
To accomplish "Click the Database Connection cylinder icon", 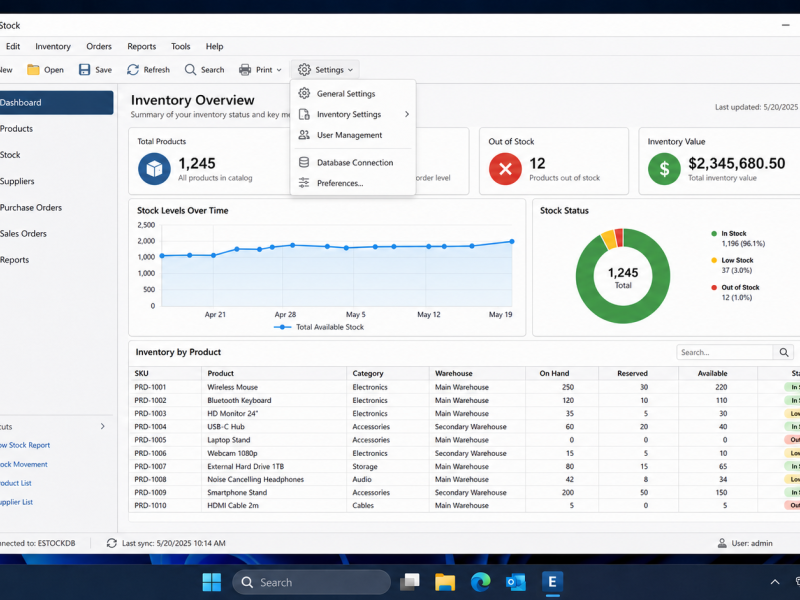I will click(304, 162).
